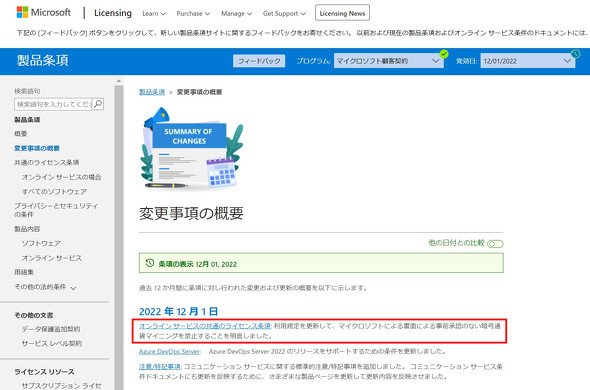Viewport: 590px width, 390px height.
Task: Open the Get Support menu
Action: (284, 14)
